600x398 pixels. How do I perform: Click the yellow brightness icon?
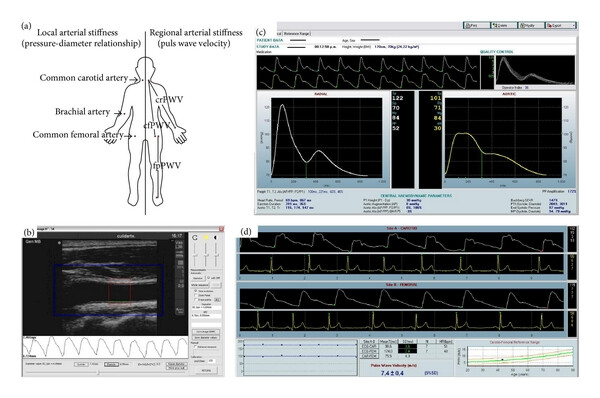[206, 238]
